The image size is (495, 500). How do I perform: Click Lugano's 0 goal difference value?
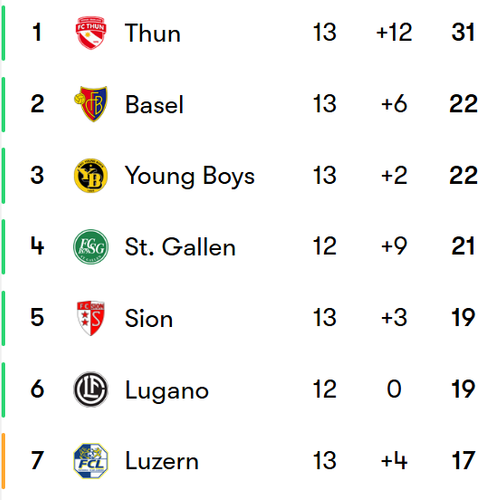[x=394, y=389]
